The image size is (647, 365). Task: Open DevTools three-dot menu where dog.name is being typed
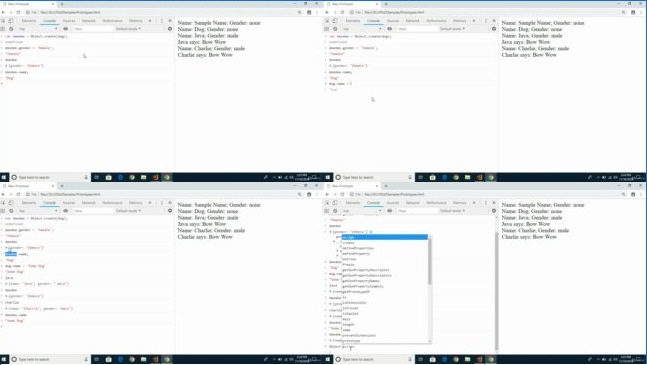(x=485, y=21)
